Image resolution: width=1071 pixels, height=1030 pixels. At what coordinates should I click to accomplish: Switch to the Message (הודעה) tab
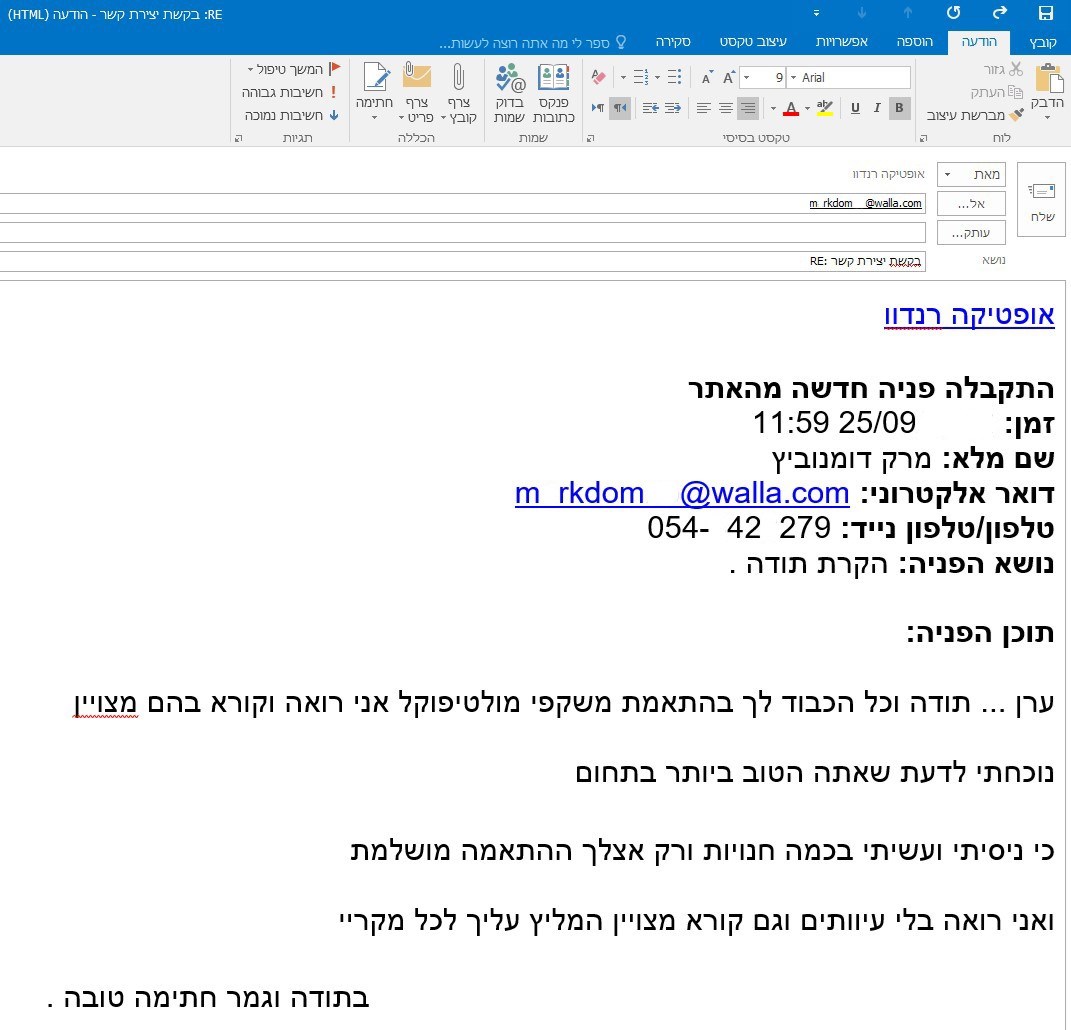(x=979, y=42)
